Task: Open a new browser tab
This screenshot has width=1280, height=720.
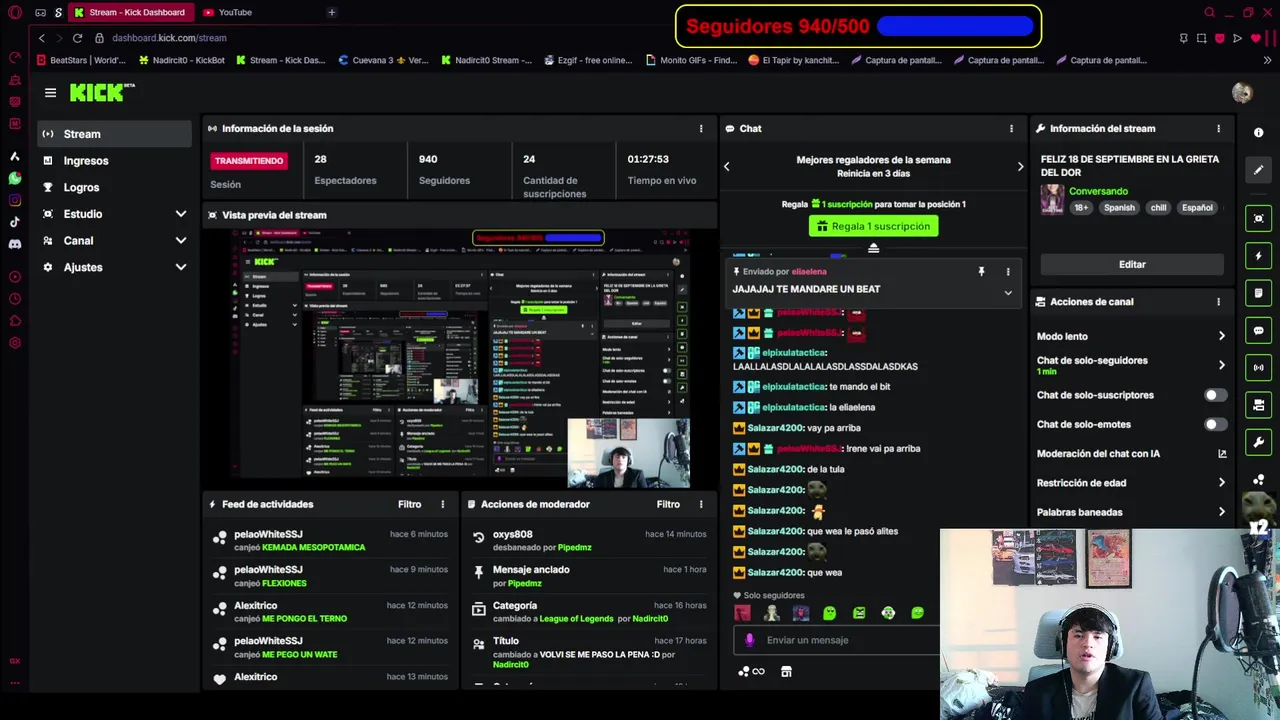Action: point(331,12)
